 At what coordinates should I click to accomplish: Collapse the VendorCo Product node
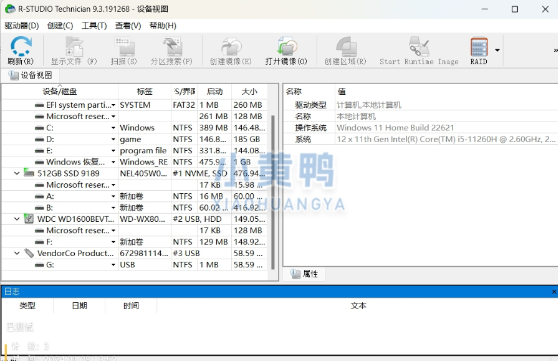tap(17, 253)
